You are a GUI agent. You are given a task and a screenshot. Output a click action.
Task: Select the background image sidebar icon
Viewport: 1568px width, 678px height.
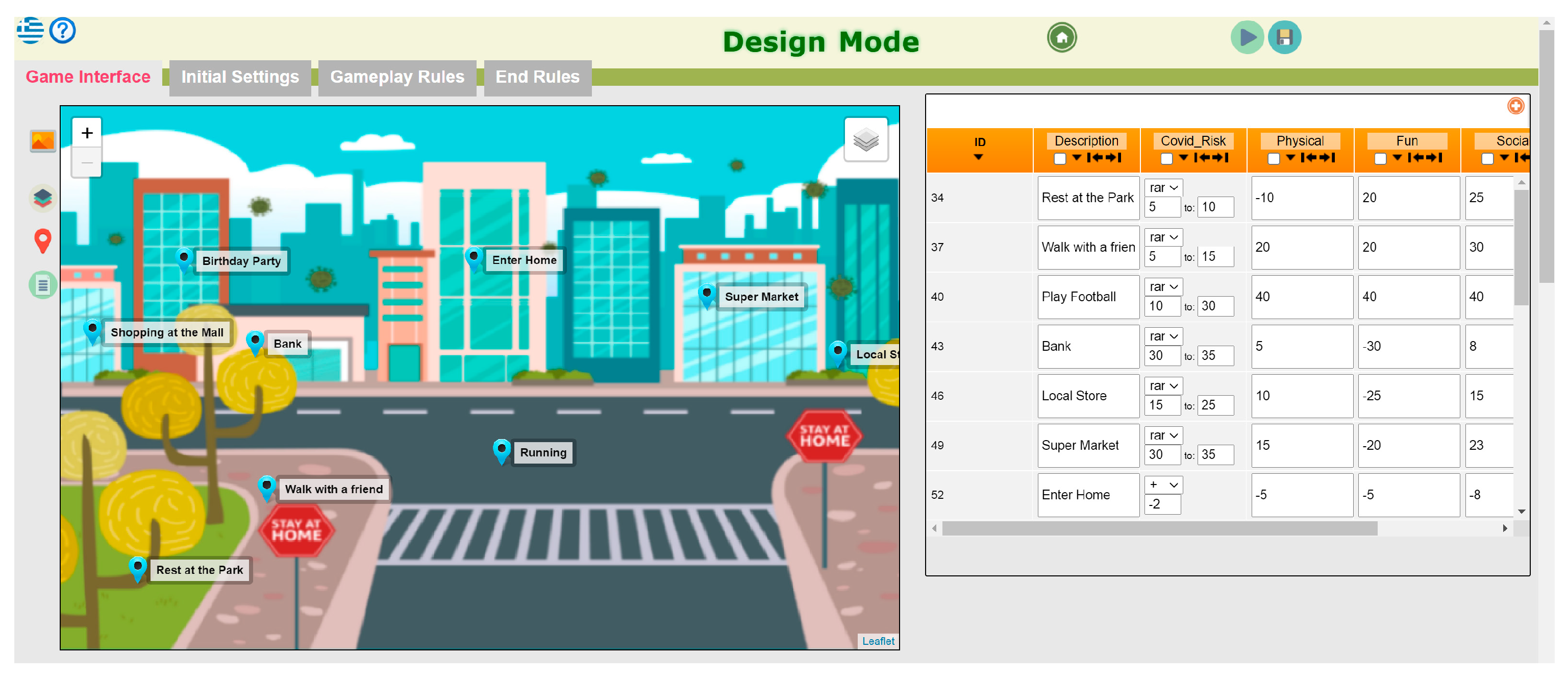[43, 141]
